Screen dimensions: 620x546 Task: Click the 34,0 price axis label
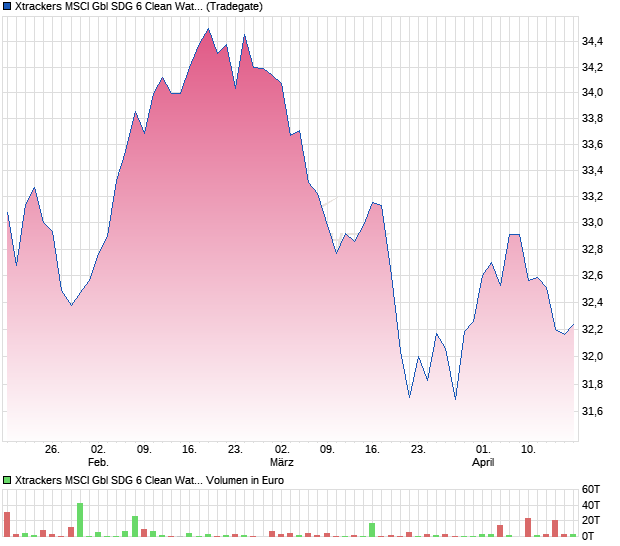pos(592,93)
